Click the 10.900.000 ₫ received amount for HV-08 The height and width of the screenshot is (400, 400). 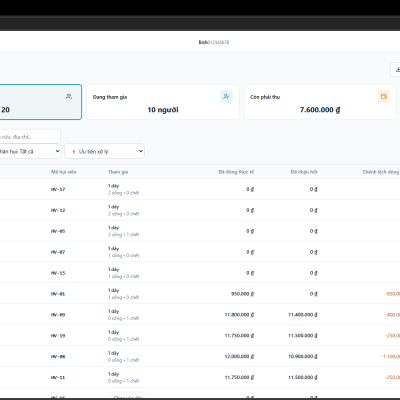(303, 357)
